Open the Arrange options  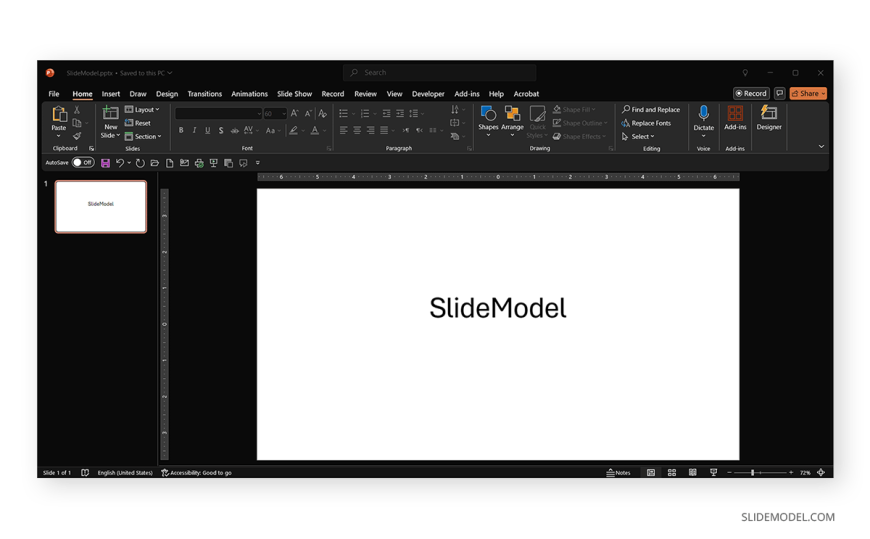point(512,120)
